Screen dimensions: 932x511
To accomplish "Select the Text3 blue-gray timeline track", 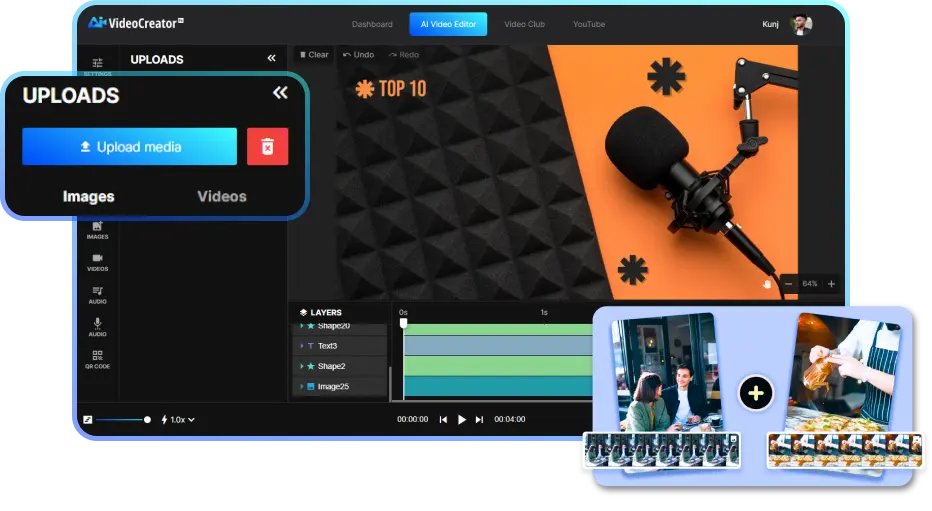I will [498, 346].
